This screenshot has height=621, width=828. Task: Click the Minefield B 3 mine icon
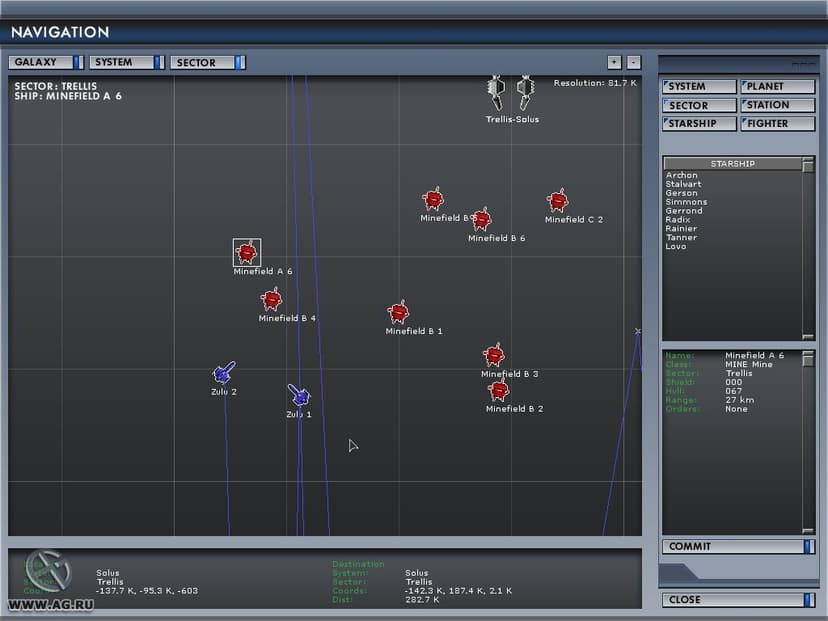pyautogui.click(x=494, y=355)
